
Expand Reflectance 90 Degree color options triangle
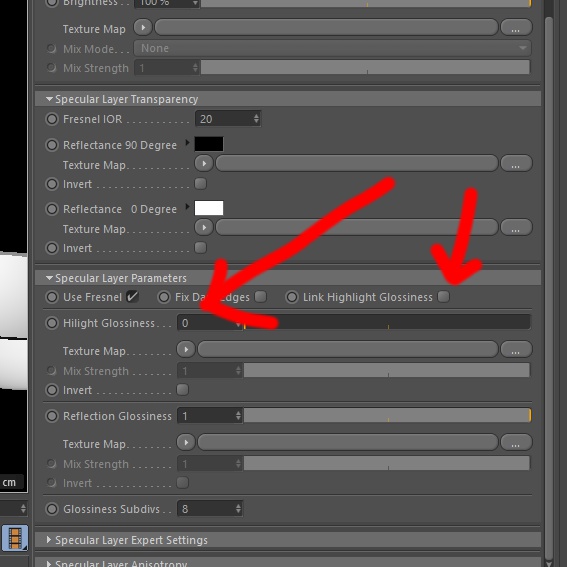coord(187,142)
